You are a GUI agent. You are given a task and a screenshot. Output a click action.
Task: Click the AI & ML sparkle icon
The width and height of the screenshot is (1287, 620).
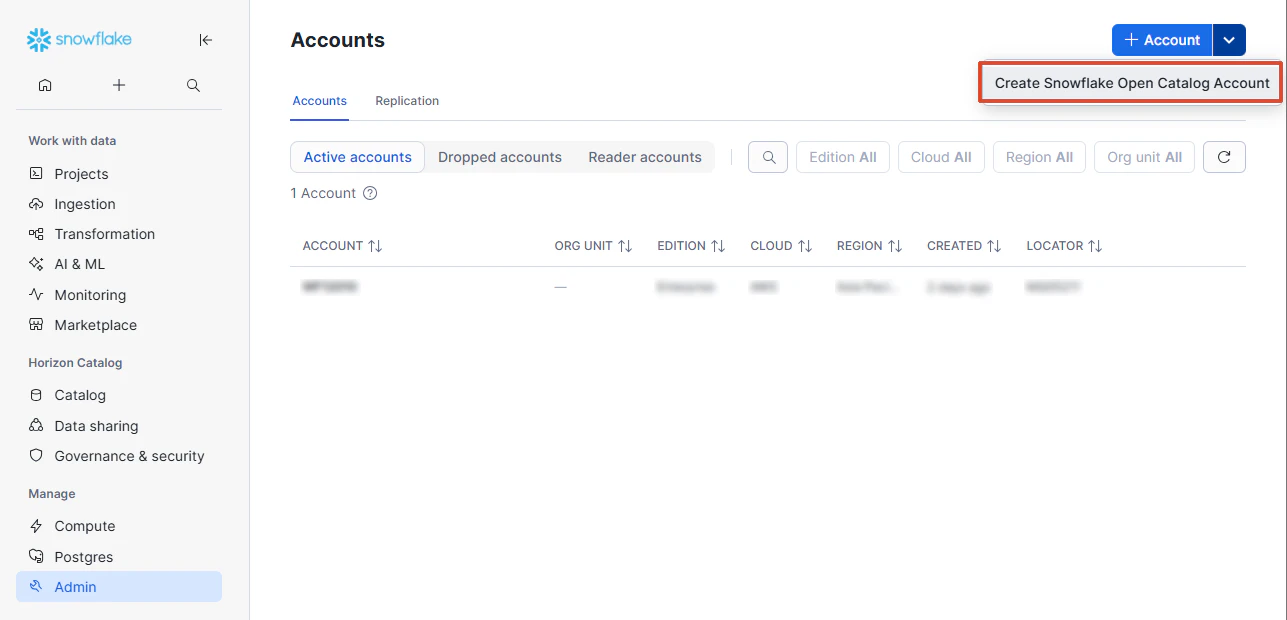pyautogui.click(x=36, y=264)
